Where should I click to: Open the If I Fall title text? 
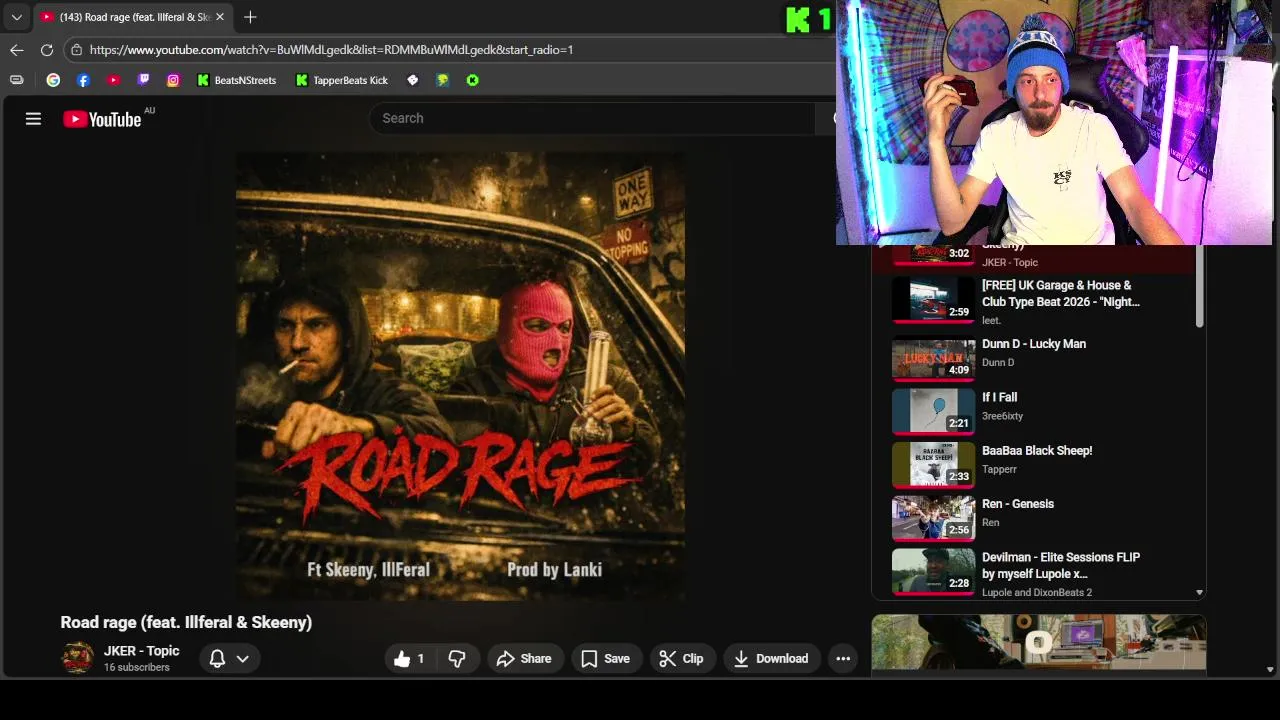pyautogui.click(x=999, y=397)
